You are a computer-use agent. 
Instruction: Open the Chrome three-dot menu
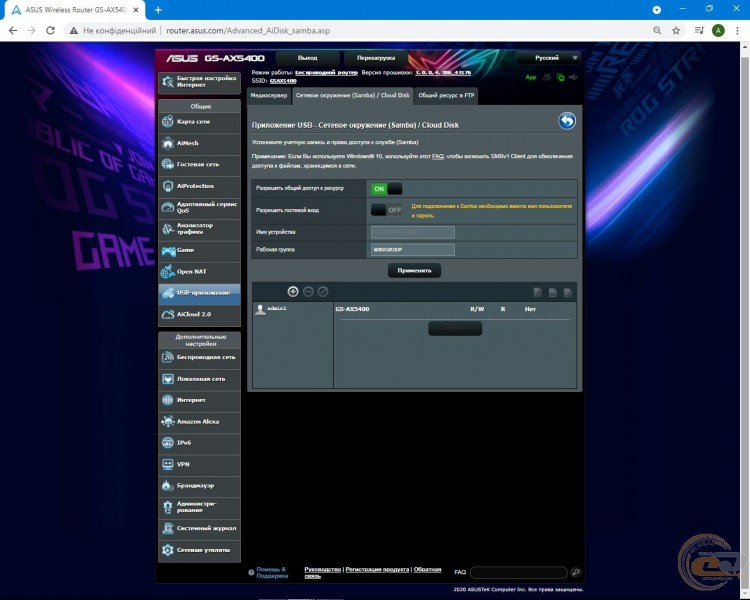[737, 31]
